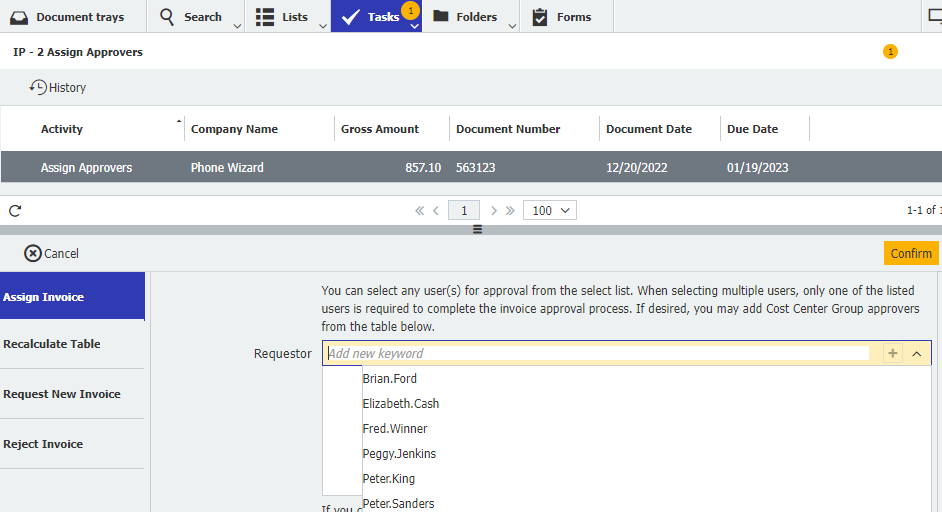Sort by Due Date column header
942x512 pixels.
pyautogui.click(x=752, y=129)
